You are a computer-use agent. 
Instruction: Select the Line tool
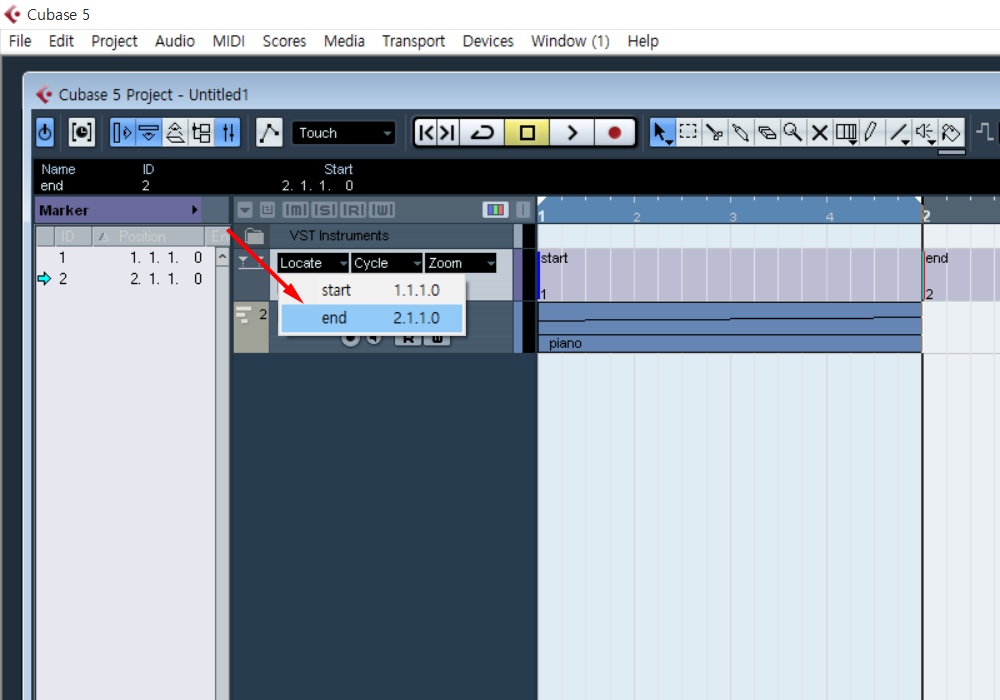point(899,133)
